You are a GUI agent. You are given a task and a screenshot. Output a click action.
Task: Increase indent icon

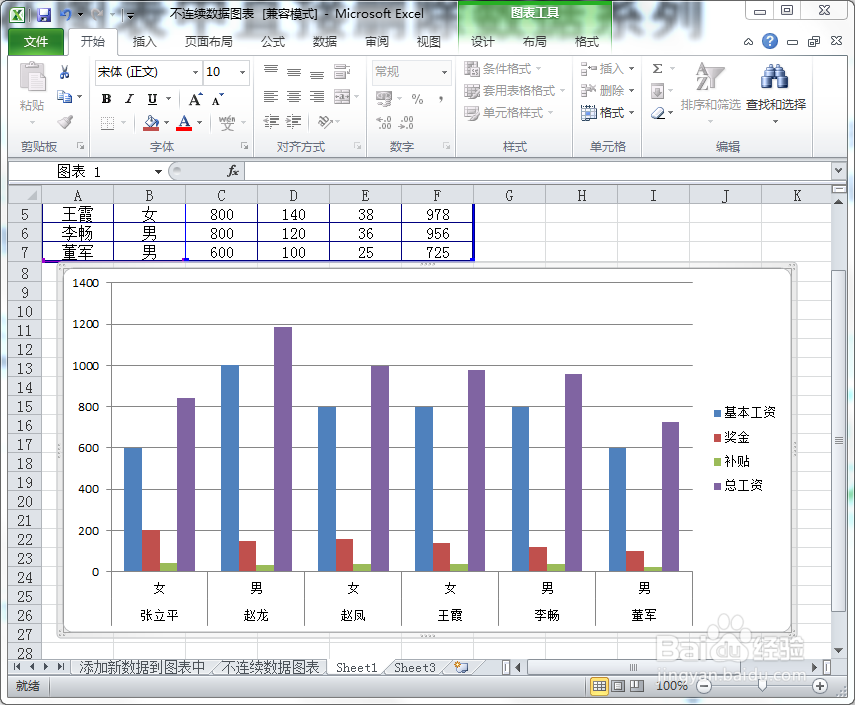(x=294, y=122)
